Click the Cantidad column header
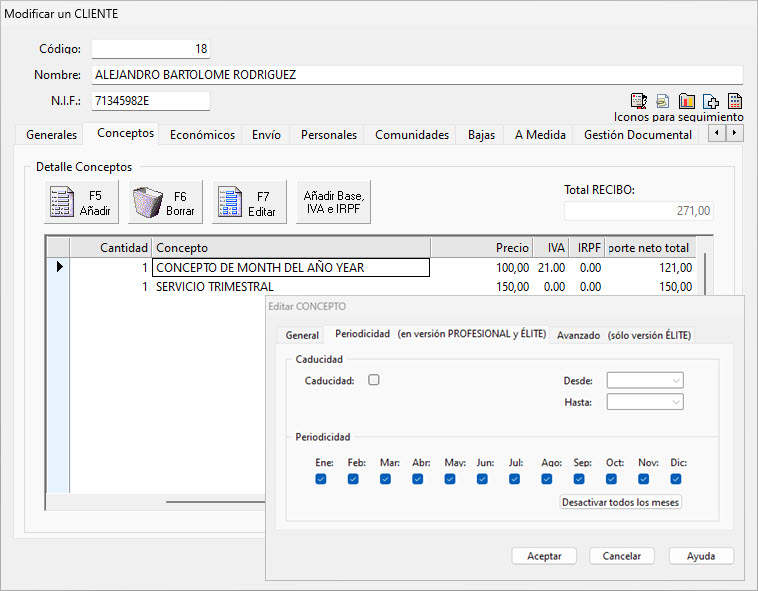 (x=111, y=248)
